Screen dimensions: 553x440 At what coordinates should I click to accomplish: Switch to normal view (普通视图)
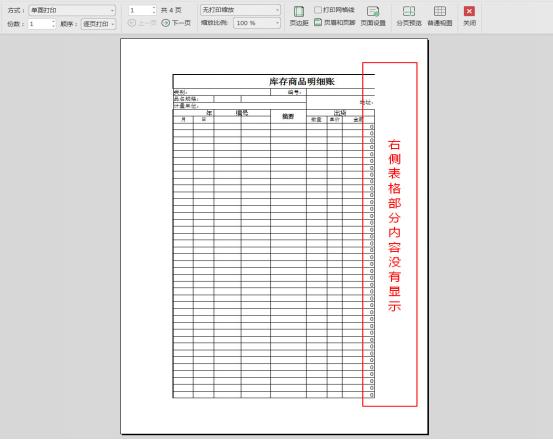(439, 16)
